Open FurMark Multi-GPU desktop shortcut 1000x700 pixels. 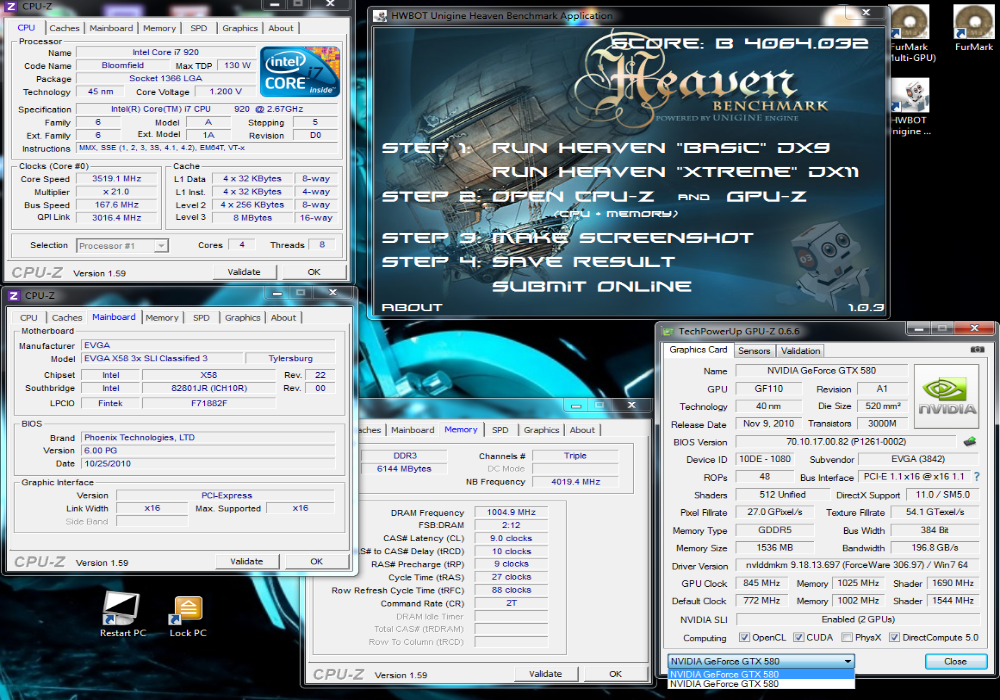[x=911, y=32]
